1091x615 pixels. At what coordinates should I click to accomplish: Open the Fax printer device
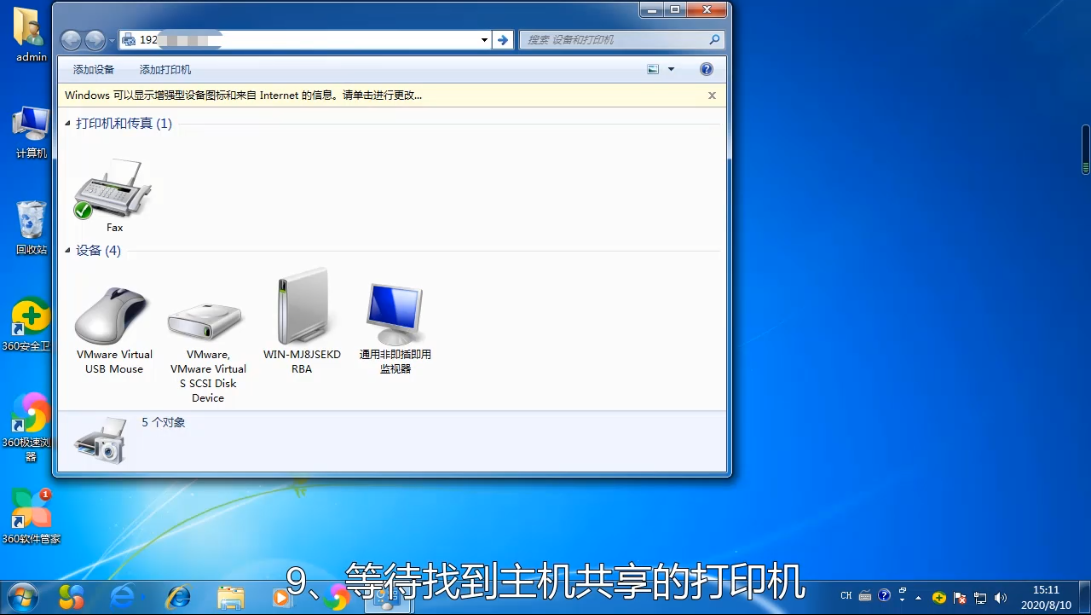click(113, 190)
